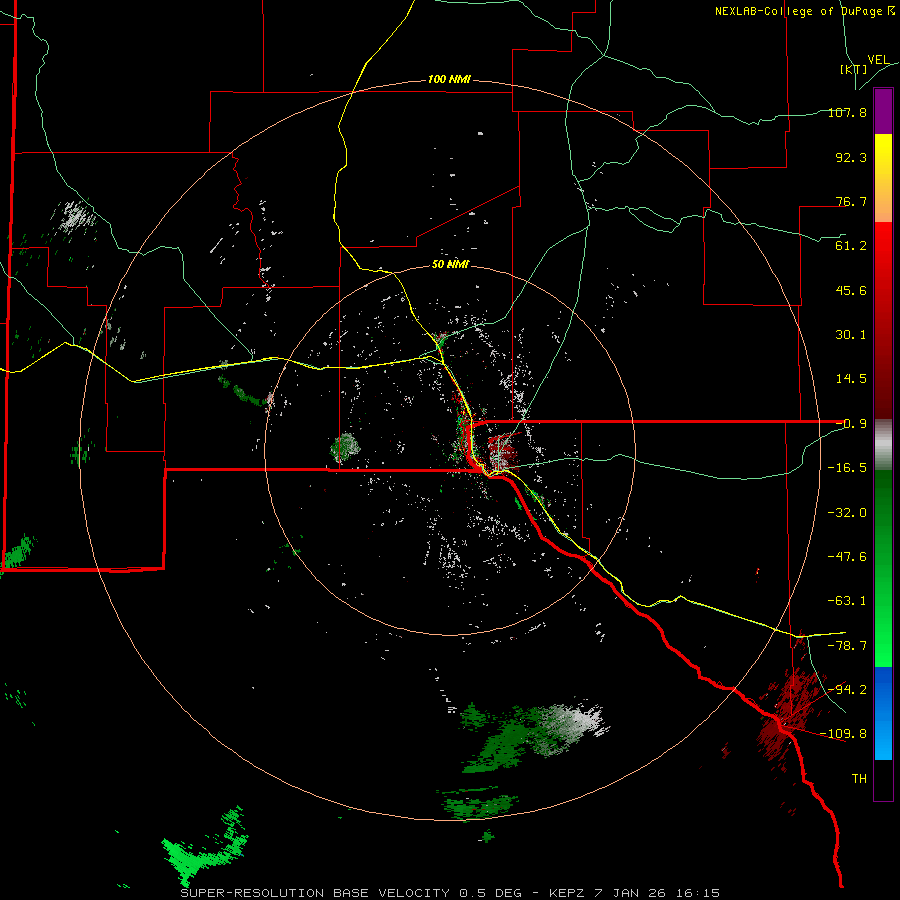The image size is (900, 900).
Task: Select the -109.8 scale value
Action: (x=844, y=734)
